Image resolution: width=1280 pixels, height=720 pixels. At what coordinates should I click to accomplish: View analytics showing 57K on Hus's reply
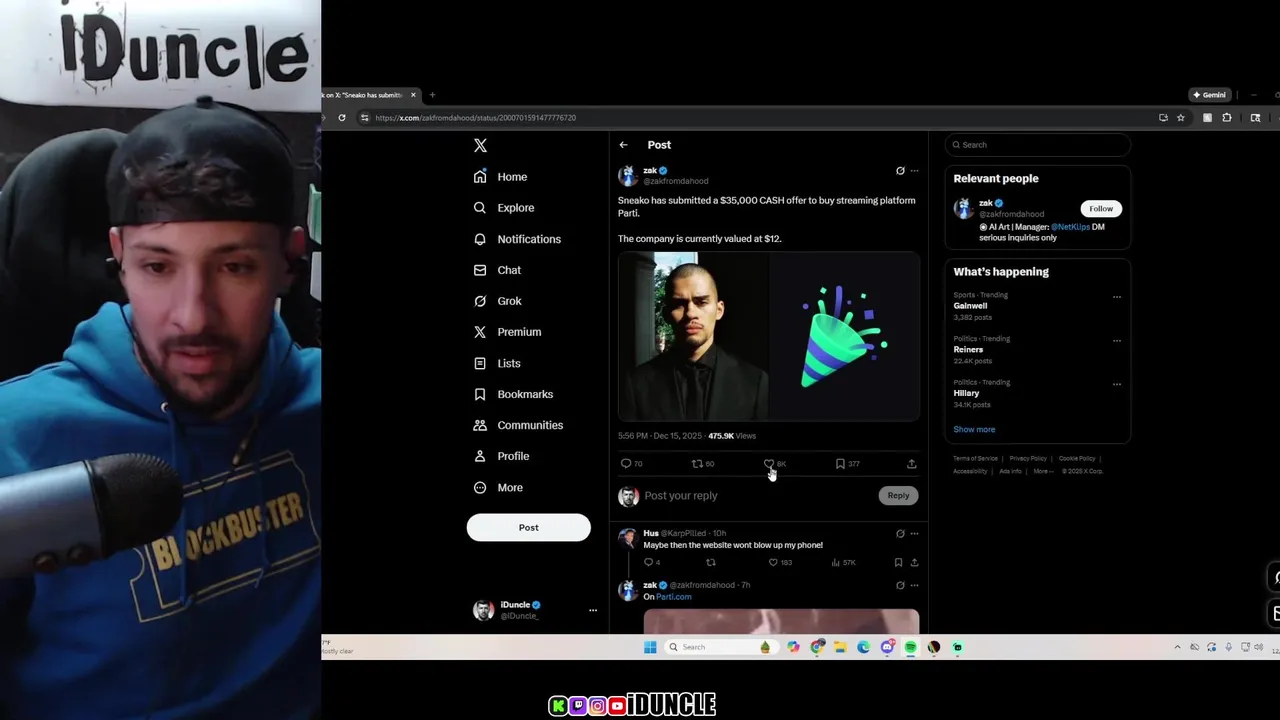coord(843,562)
